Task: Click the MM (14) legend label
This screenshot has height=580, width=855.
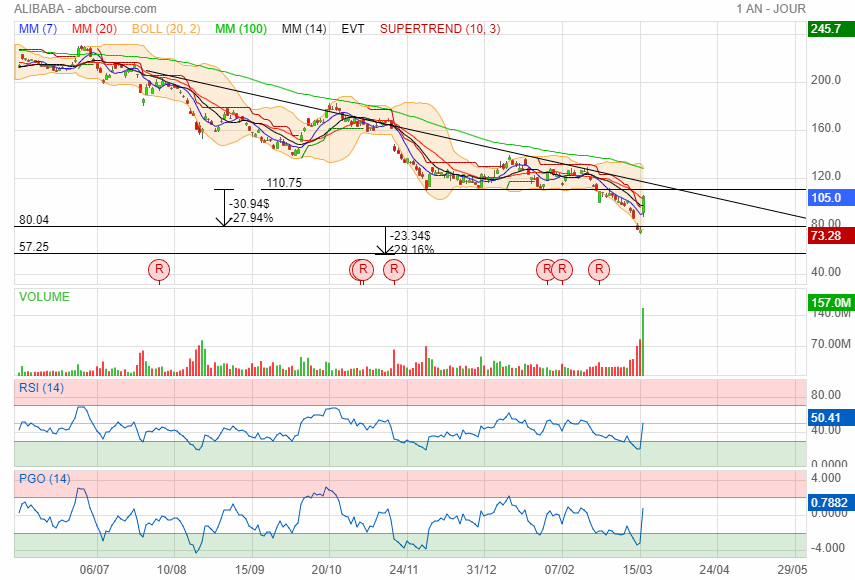Action: (x=304, y=29)
